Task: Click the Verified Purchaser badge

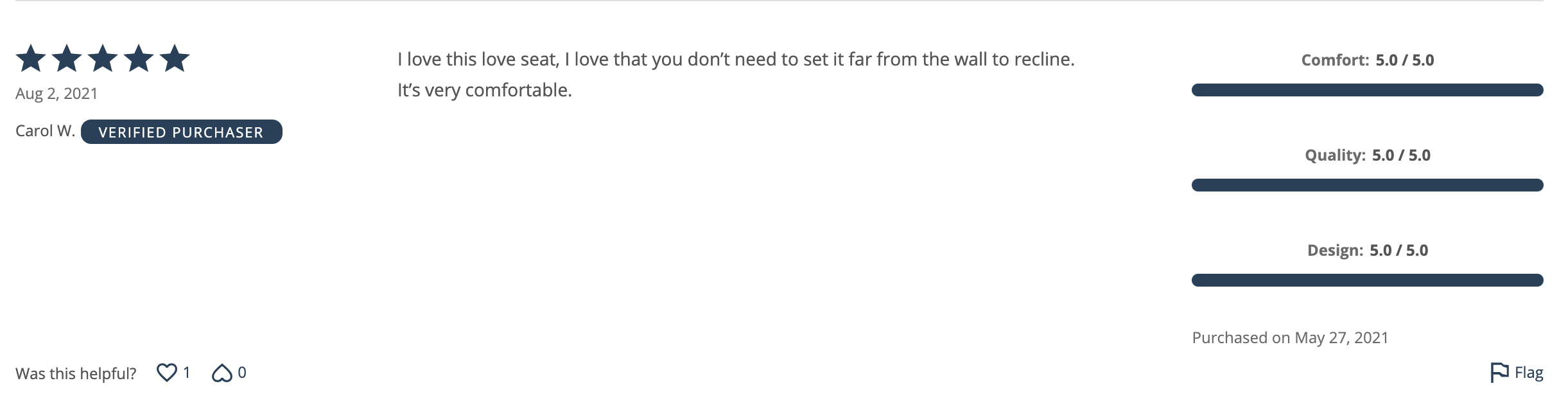Action: coord(182,132)
